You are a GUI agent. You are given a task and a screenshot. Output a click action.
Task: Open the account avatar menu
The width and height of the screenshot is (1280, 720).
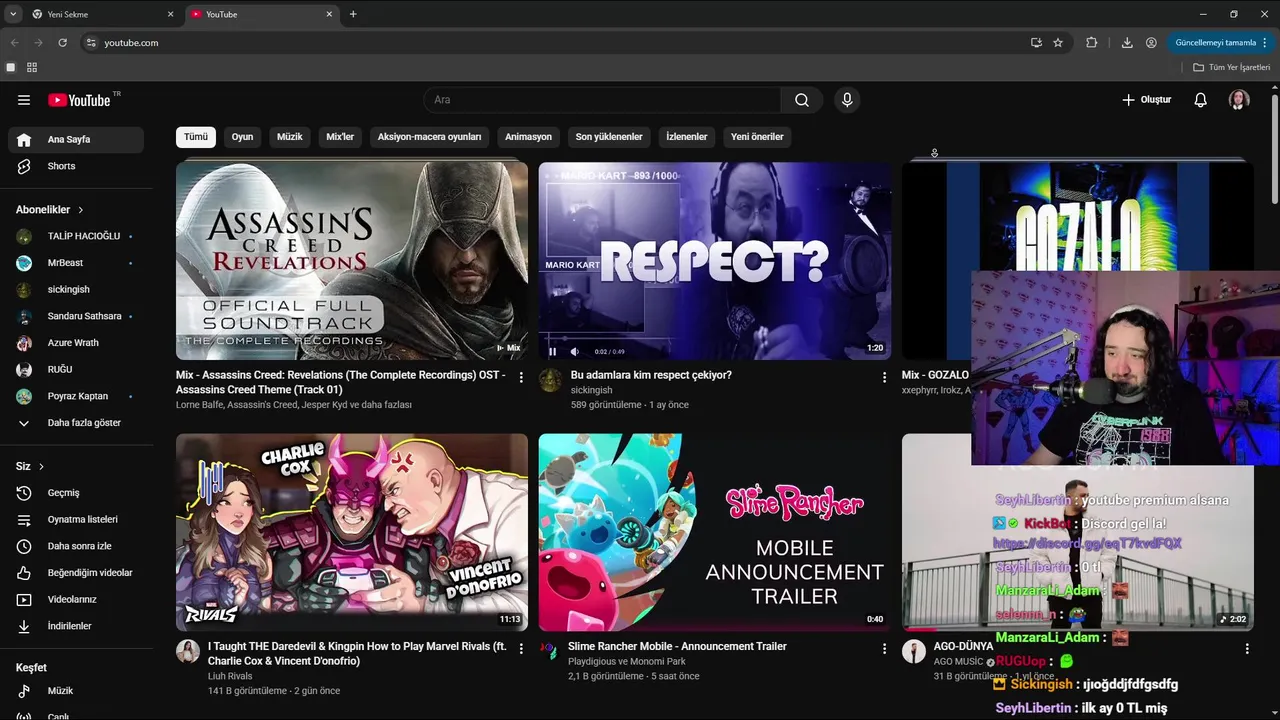pos(1239,100)
